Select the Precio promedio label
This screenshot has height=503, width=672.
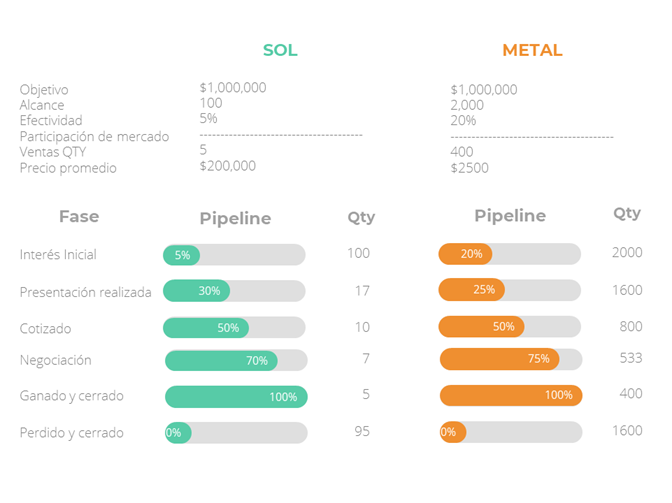[x=68, y=168]
